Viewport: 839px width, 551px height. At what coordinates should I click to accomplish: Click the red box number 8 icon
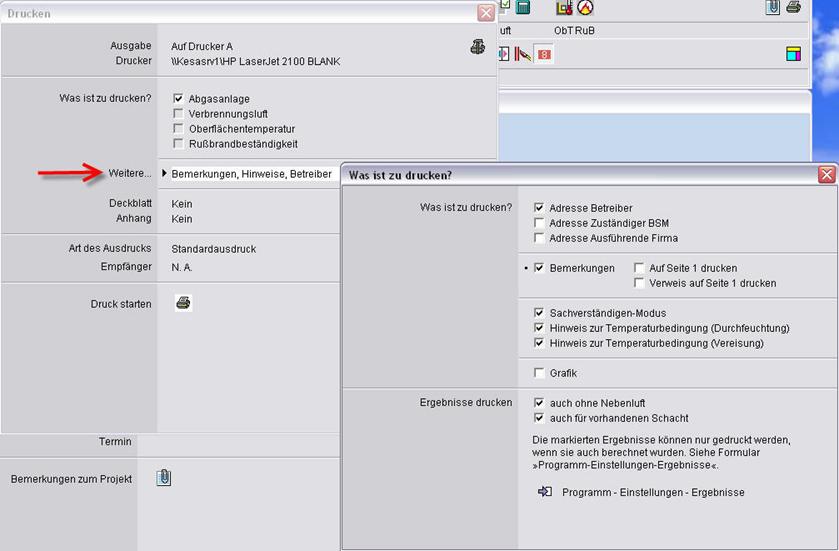pos(544,54)
